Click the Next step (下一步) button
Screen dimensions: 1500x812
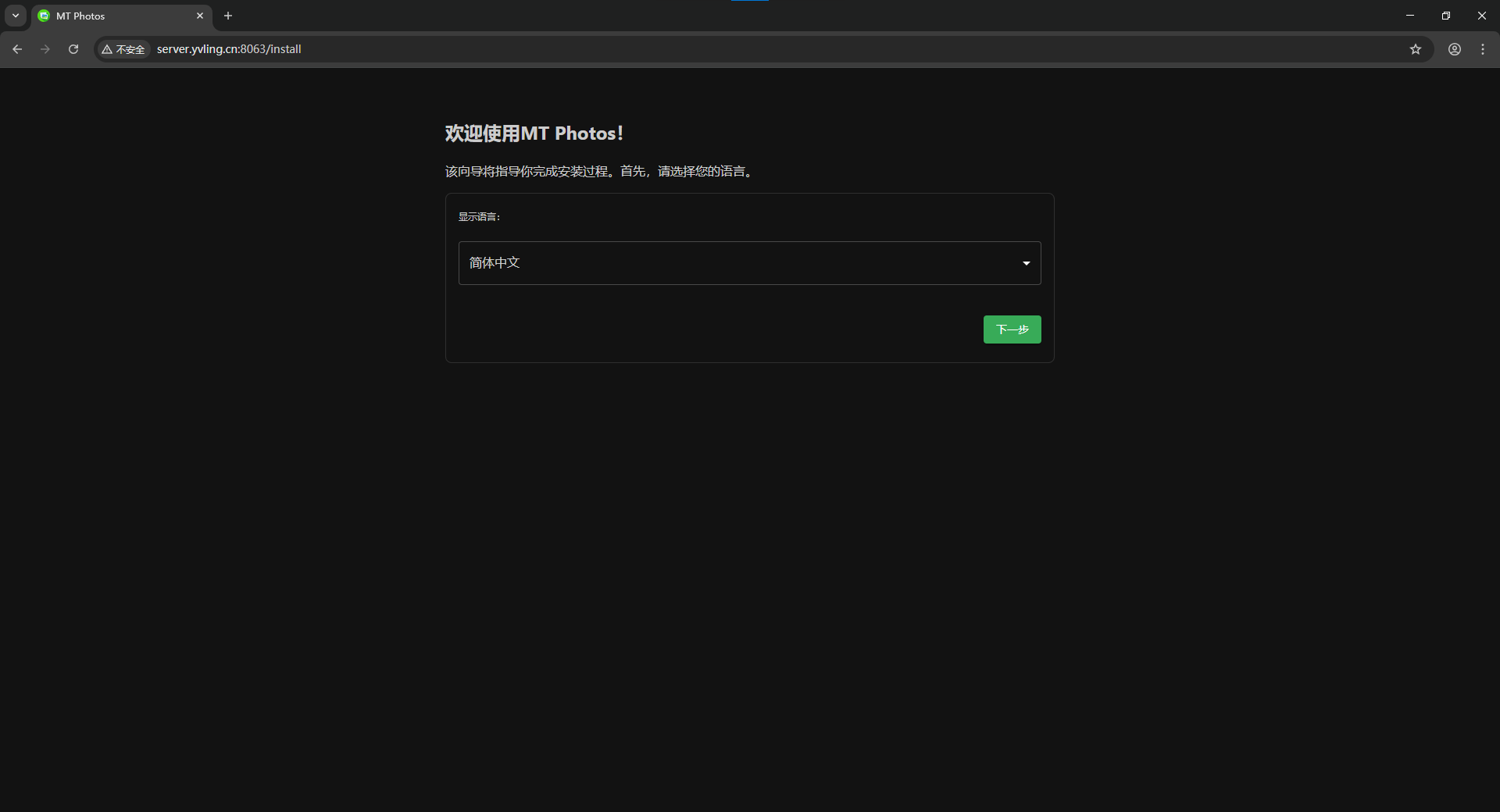1012,329
